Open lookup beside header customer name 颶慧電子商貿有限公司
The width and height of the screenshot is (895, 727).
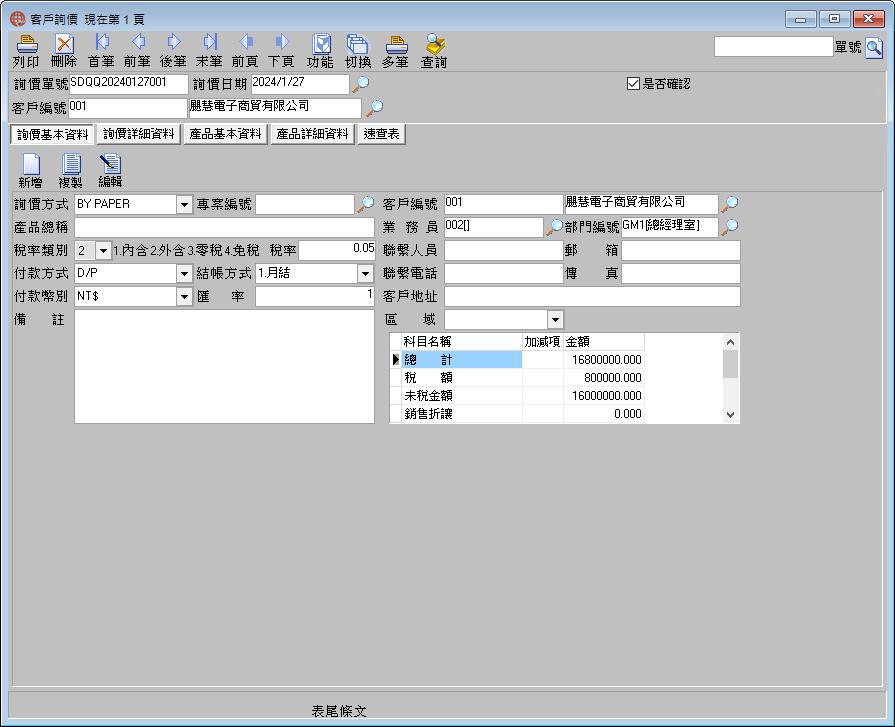click(374, 107)
